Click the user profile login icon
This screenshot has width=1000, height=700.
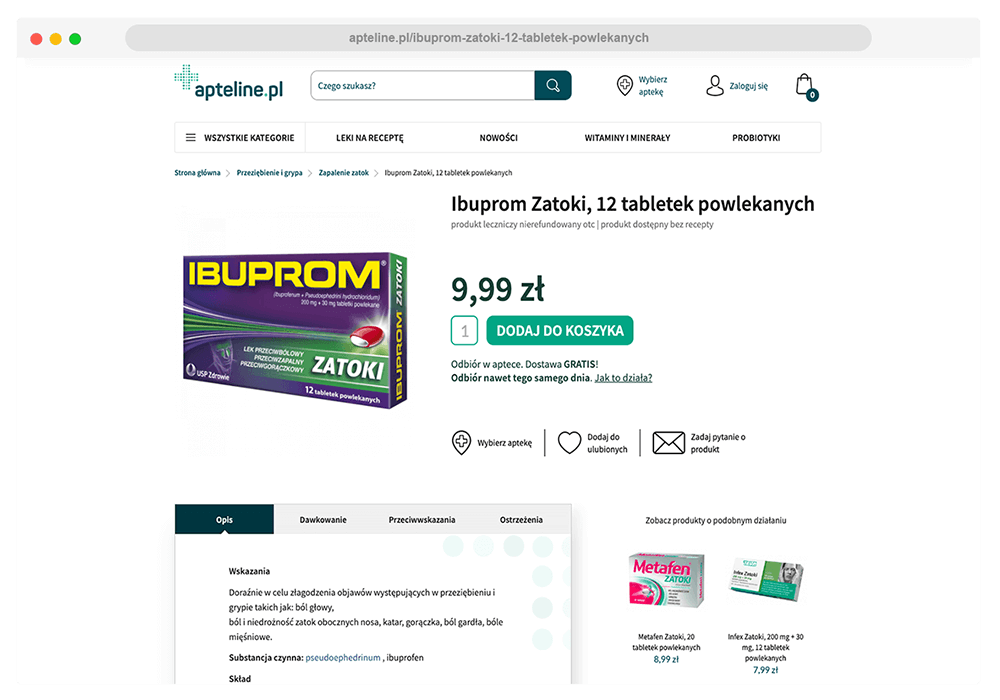coord(714,85)
